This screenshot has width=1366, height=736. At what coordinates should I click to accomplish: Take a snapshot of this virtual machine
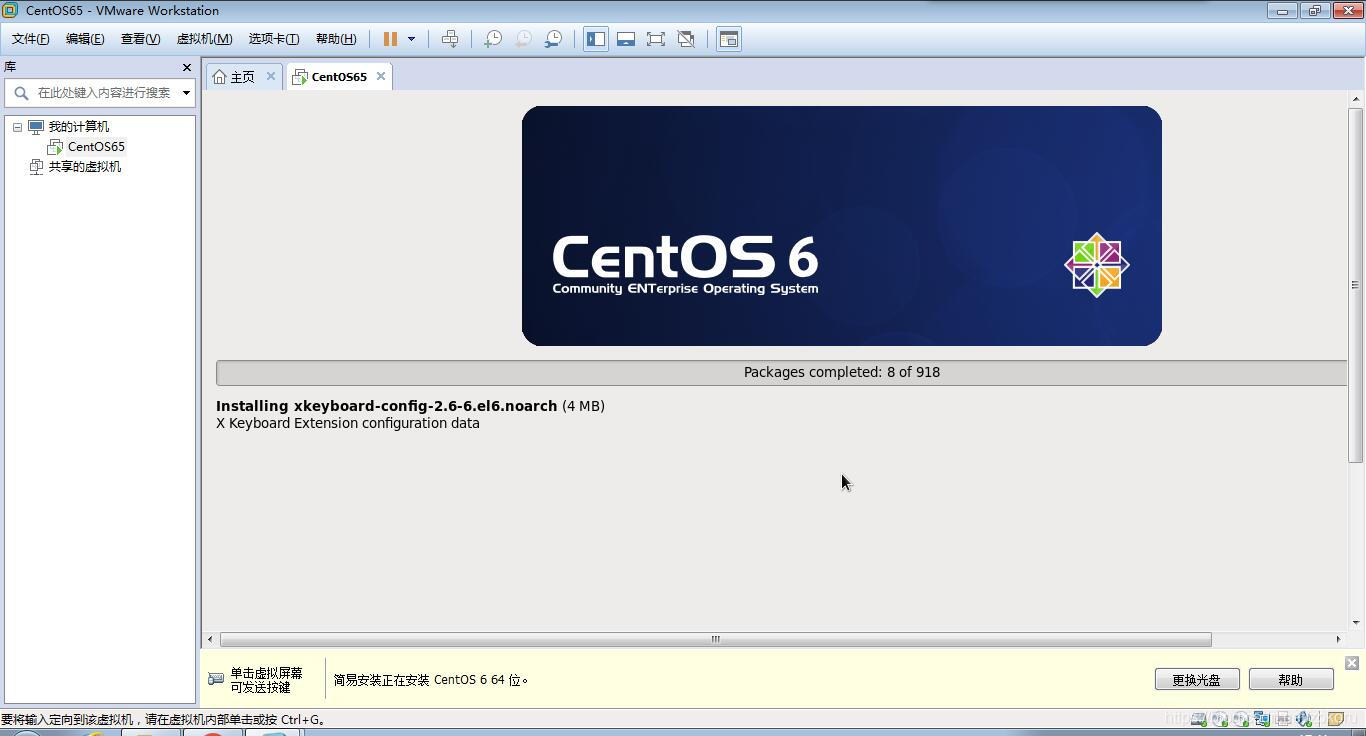coord(493,39)
